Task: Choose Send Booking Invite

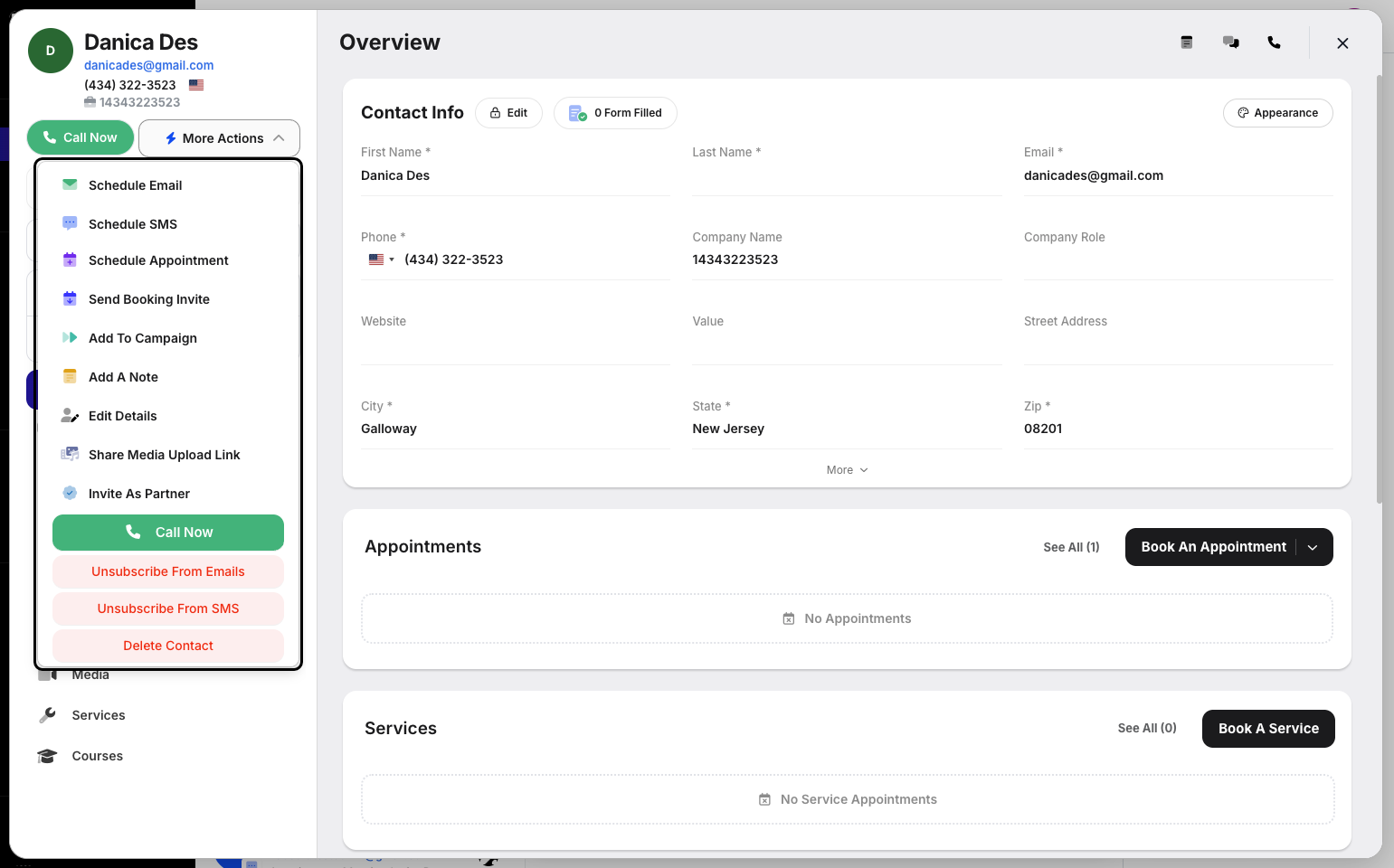Action: pos(168,299)
